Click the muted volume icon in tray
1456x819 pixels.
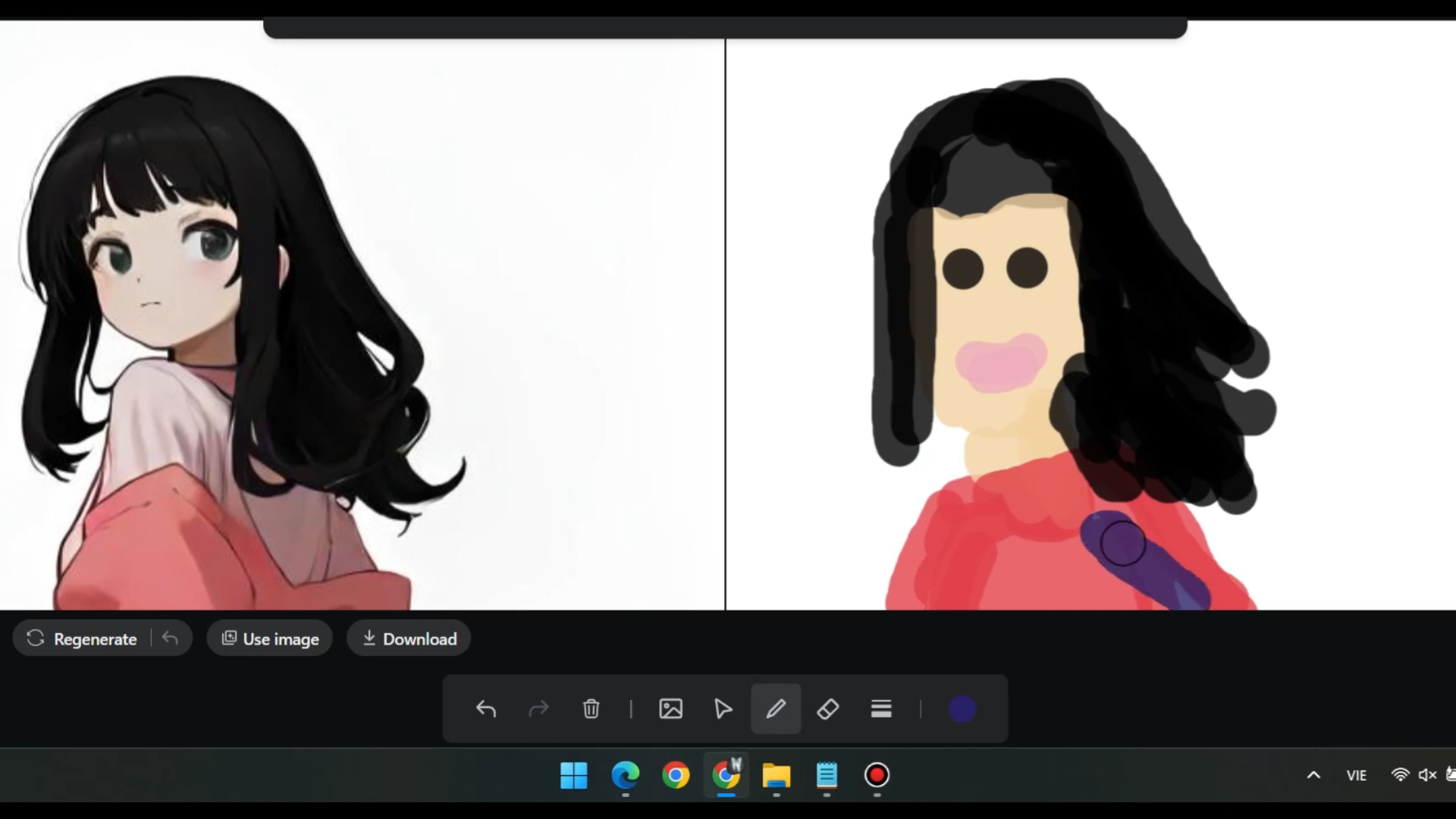[1427, 775]
